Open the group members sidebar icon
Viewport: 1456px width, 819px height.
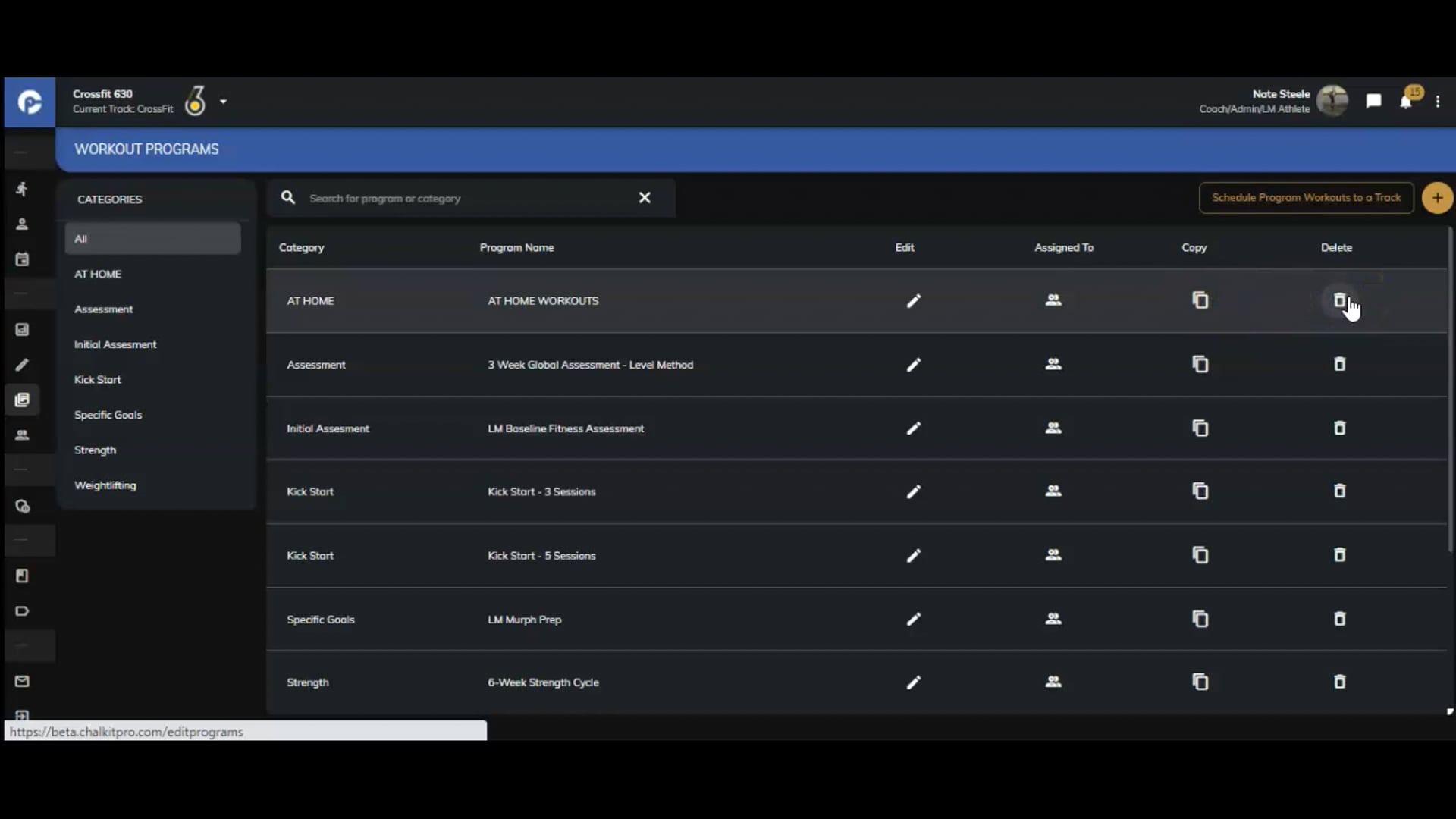point(22,435)
